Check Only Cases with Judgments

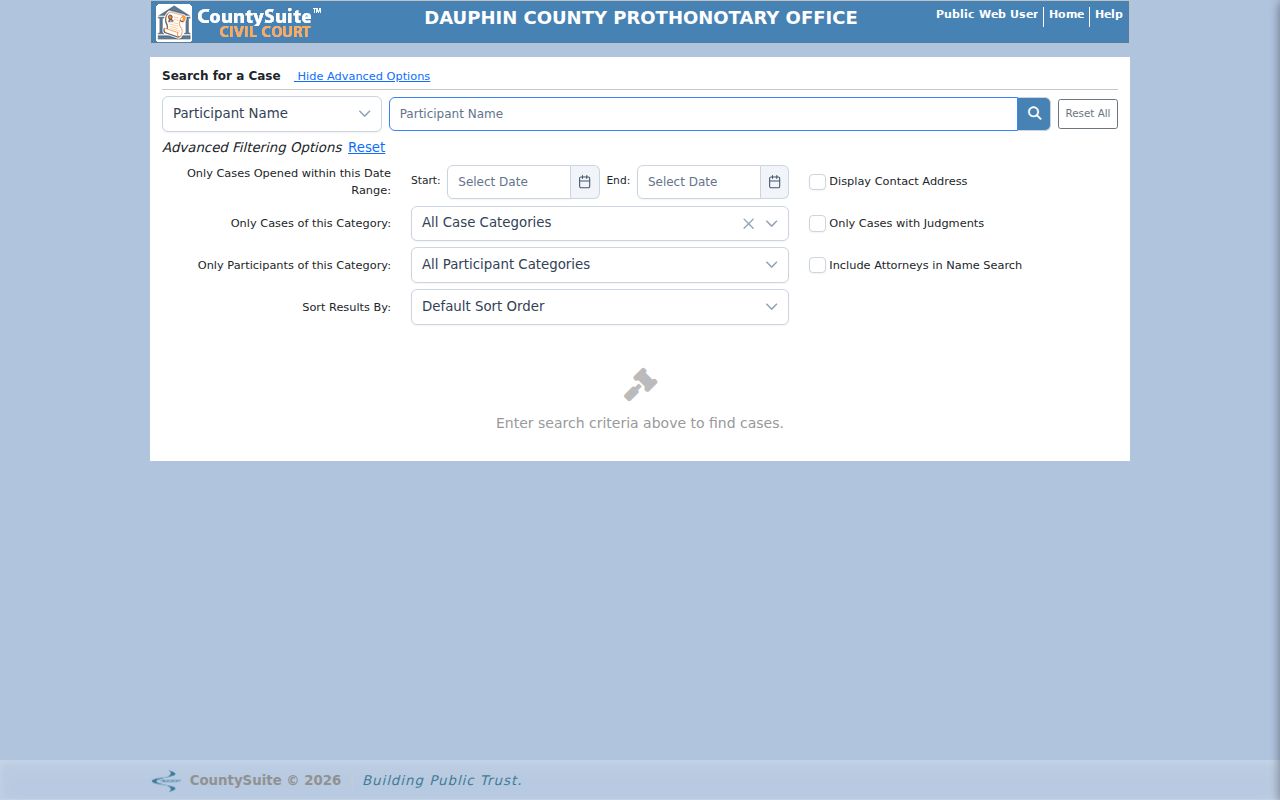tap(817, 224)
